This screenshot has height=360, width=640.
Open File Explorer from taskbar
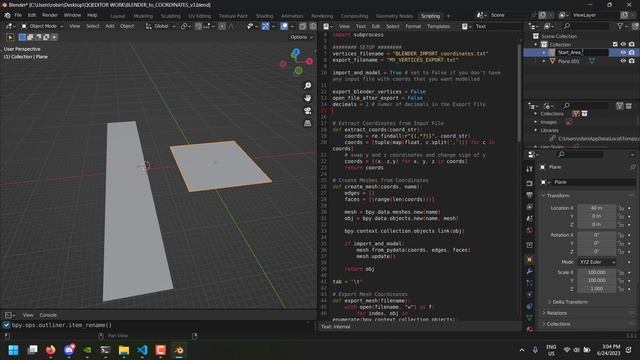[x=124, y=350]
